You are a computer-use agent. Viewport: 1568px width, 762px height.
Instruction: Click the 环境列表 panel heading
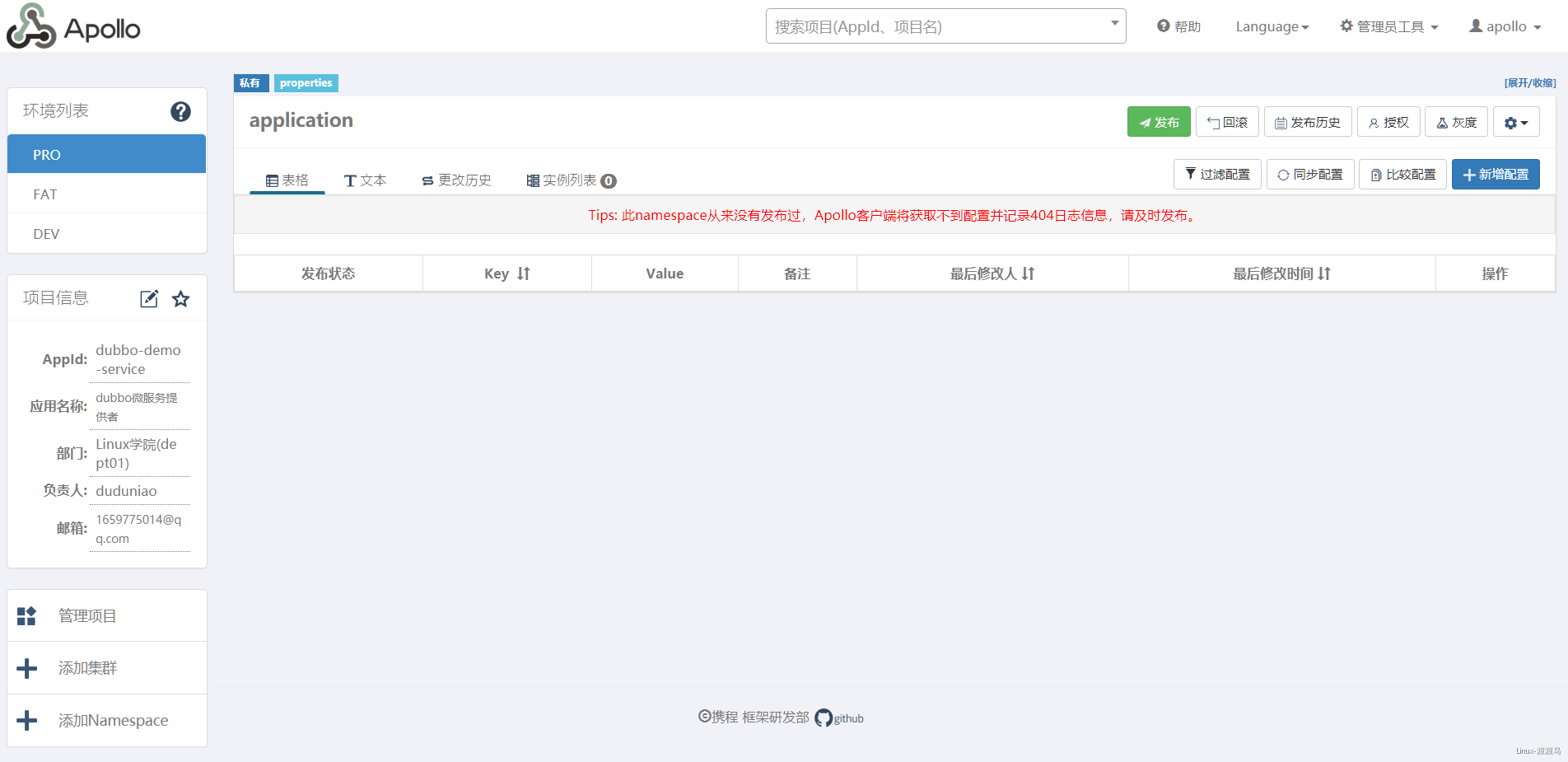[x=56, y=111]
